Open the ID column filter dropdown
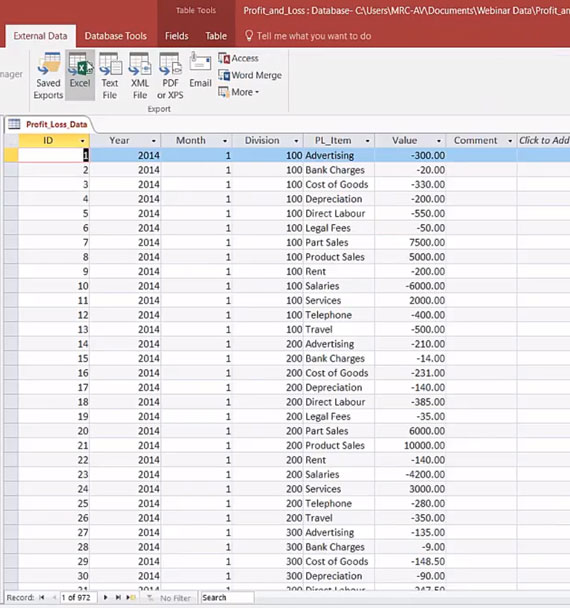 point(83,141)
